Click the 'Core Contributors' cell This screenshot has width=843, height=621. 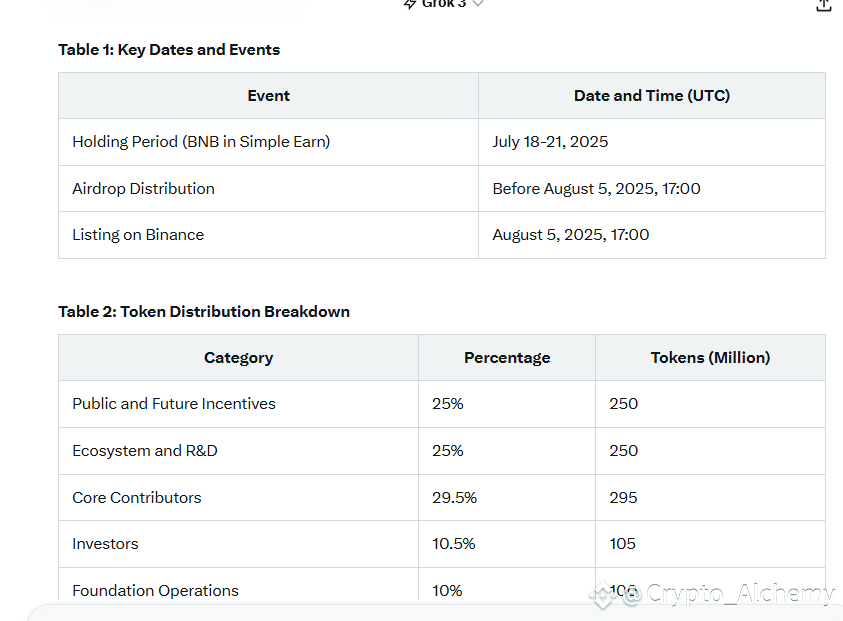238,497
